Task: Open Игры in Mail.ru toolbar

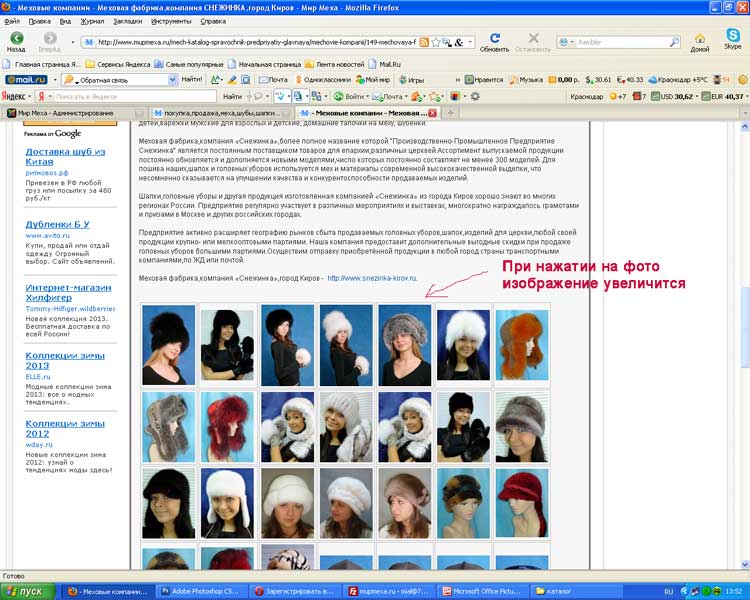Action: click(411, 80)
